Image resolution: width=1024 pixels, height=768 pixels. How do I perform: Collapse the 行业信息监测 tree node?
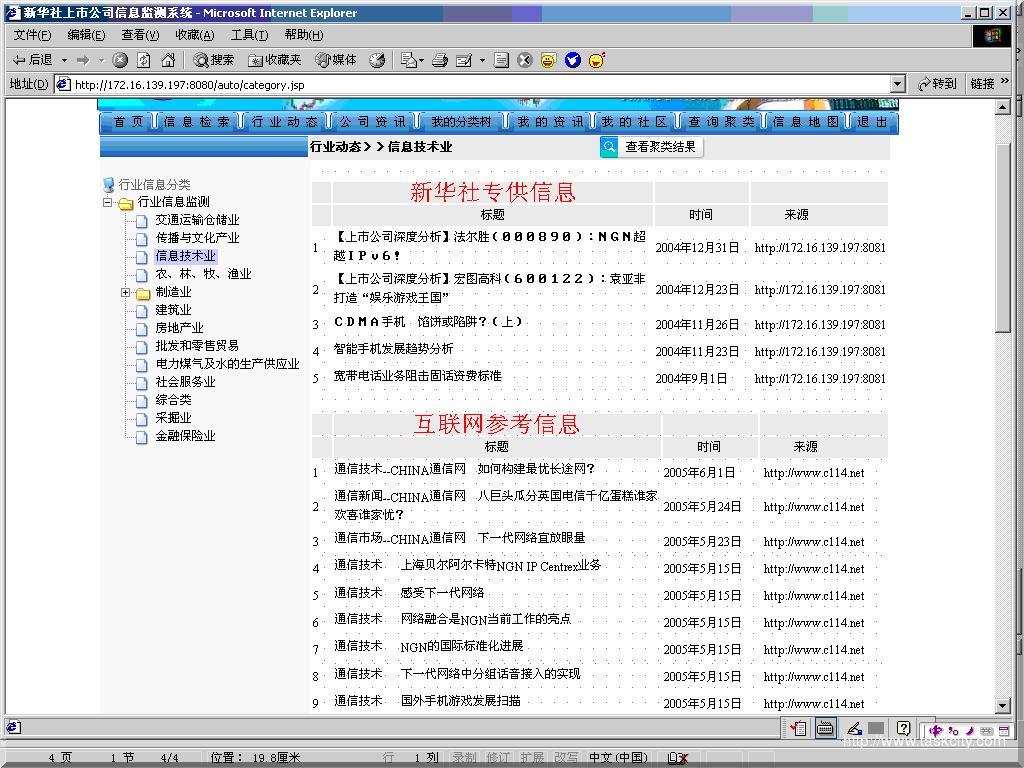108,203
